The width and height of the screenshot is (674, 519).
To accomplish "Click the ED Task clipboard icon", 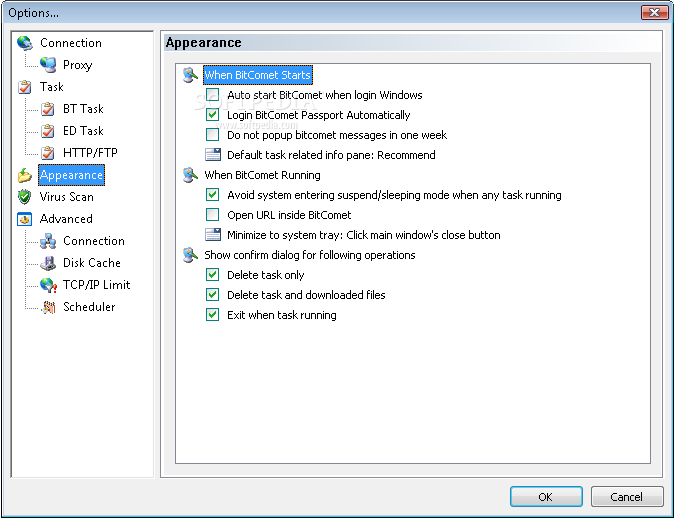I will pyautogui.click(x=48, y=131).
